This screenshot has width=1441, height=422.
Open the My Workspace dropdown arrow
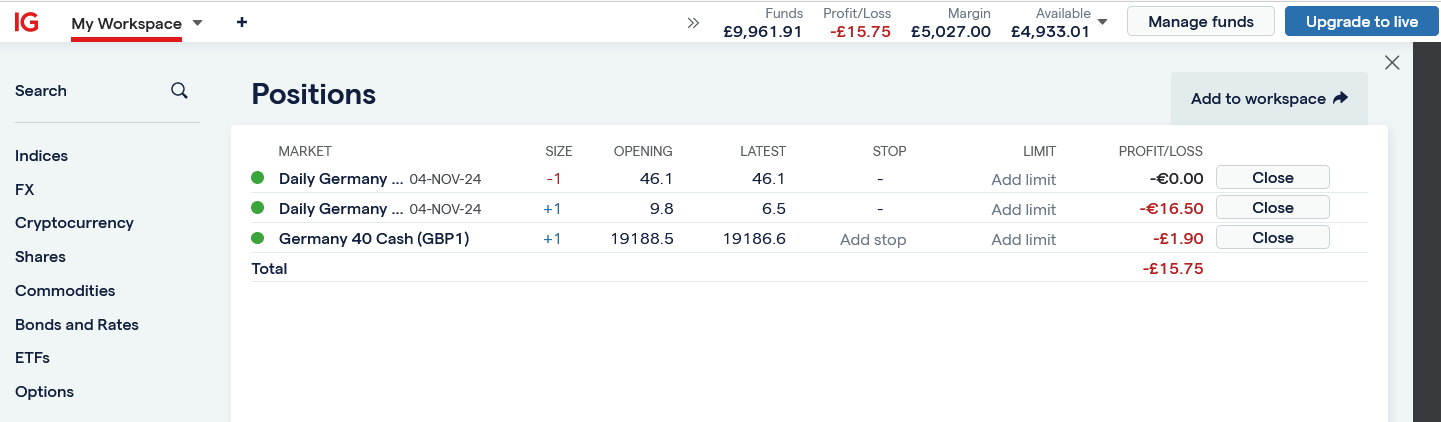[197, 23]
